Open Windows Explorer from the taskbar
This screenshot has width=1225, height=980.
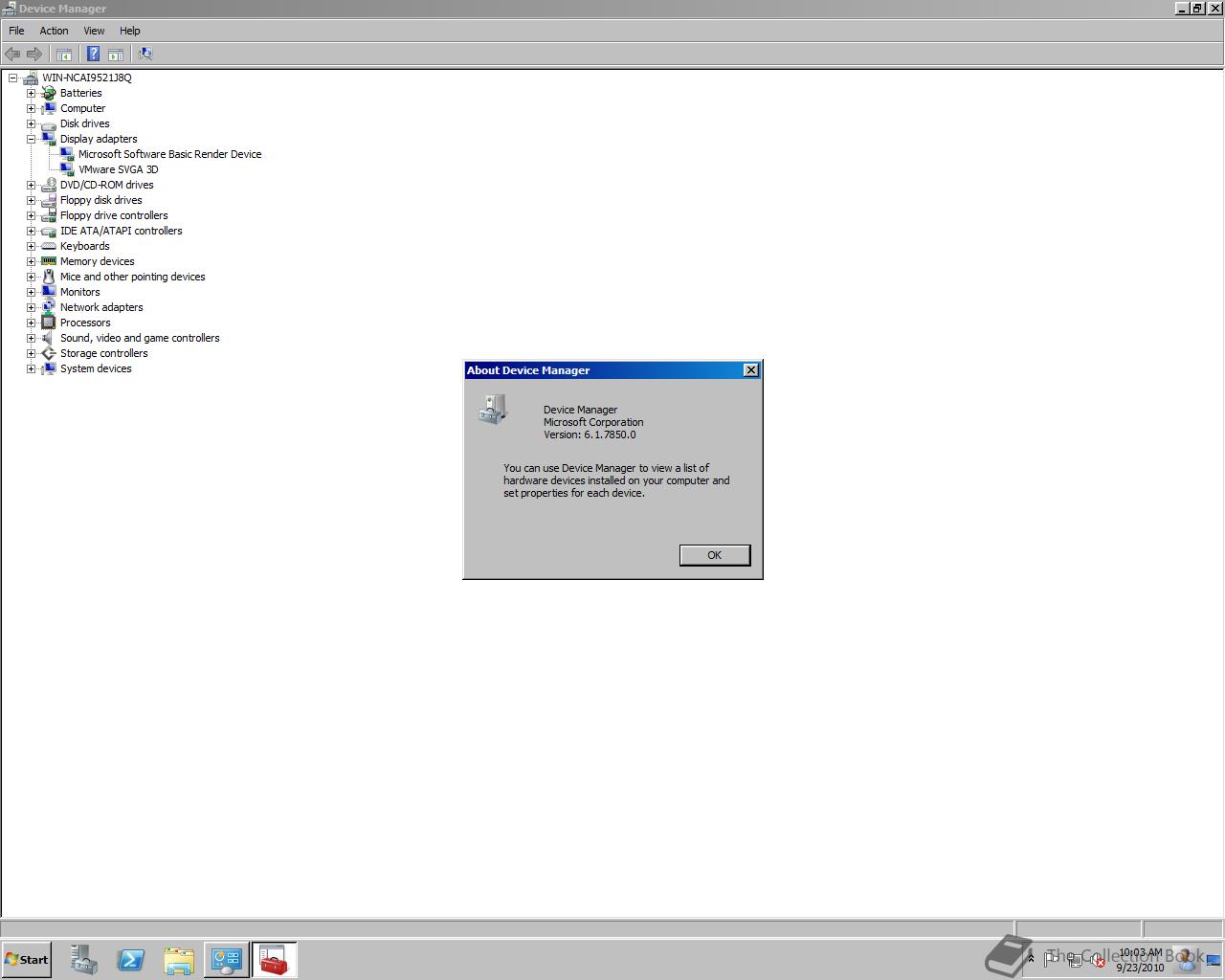[x=179, y=960]
